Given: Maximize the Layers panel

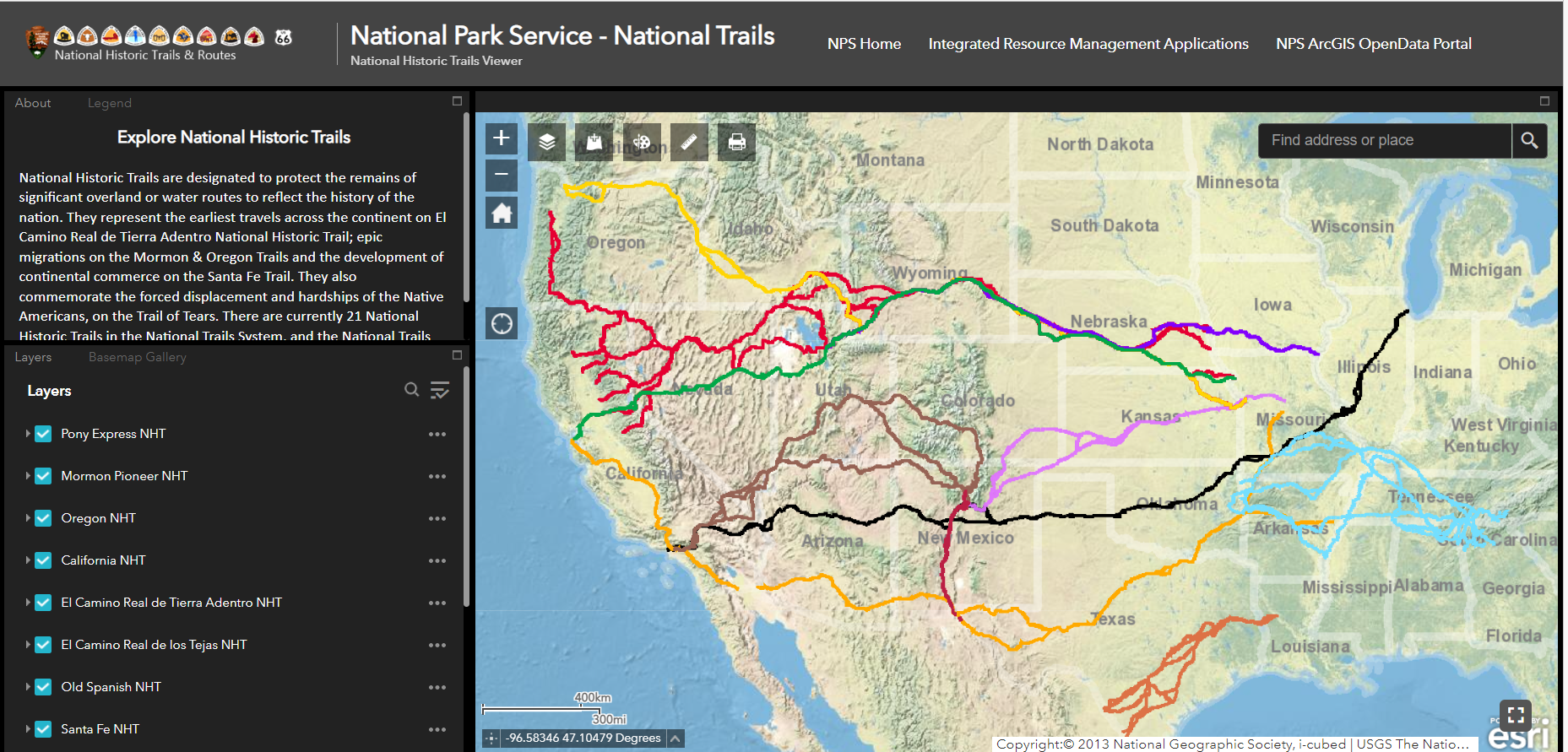Looking at the screenshot, I should point(457,355).
